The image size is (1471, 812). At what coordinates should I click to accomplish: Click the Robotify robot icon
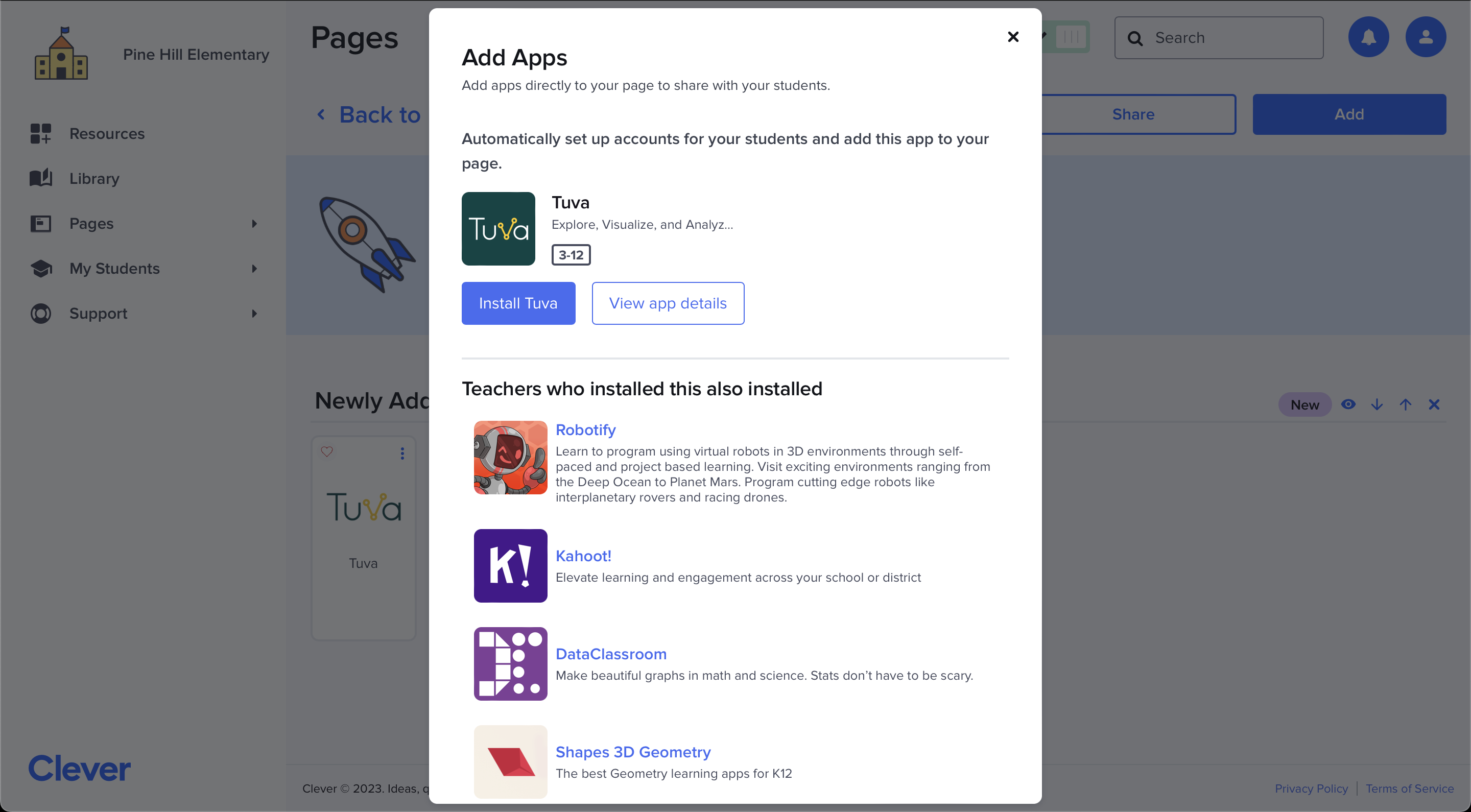tap(510, 458)
